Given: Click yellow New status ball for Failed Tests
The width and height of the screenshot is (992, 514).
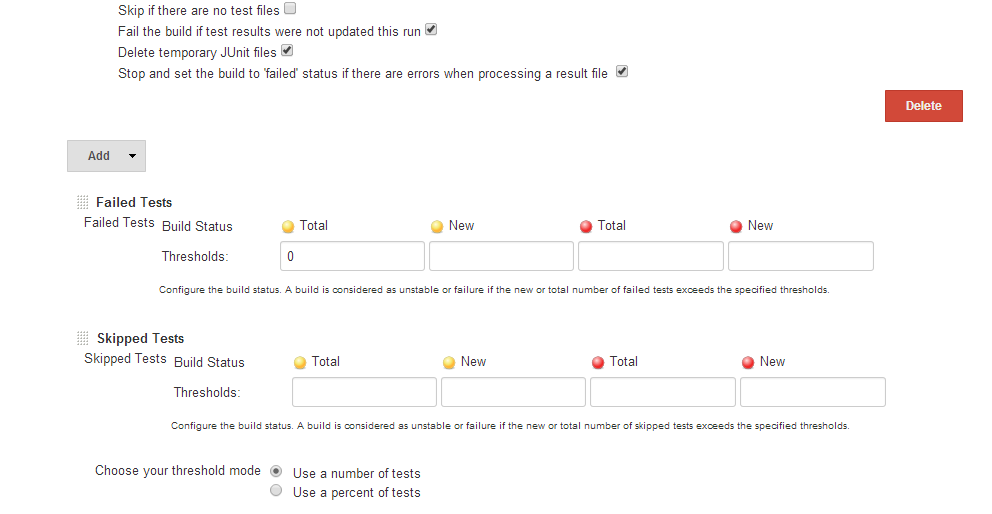Looking at the screenshot, I should [437, 226].
